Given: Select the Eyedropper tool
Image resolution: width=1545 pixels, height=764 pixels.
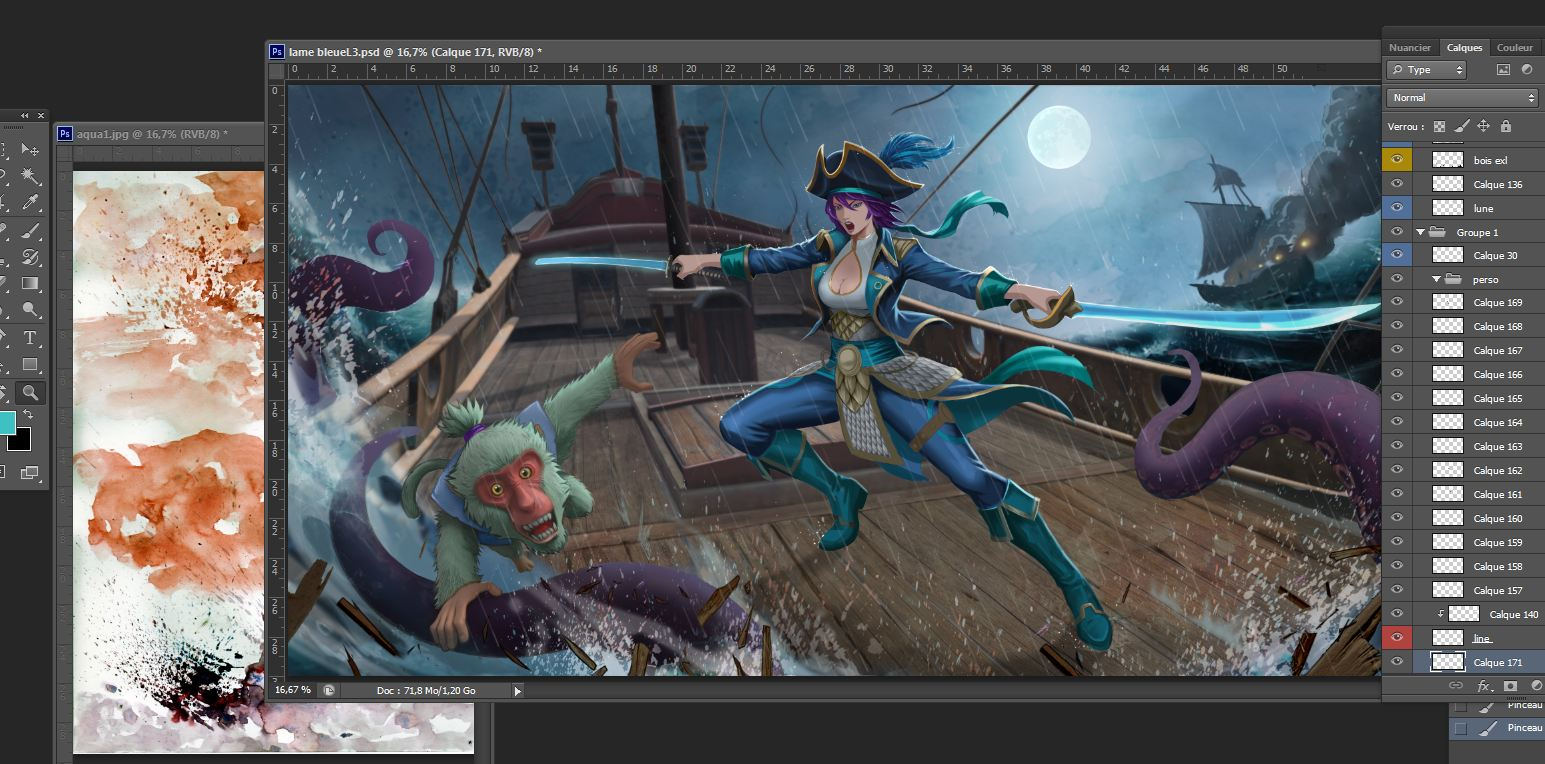Looking at the screenshot, I should (30, 203).
